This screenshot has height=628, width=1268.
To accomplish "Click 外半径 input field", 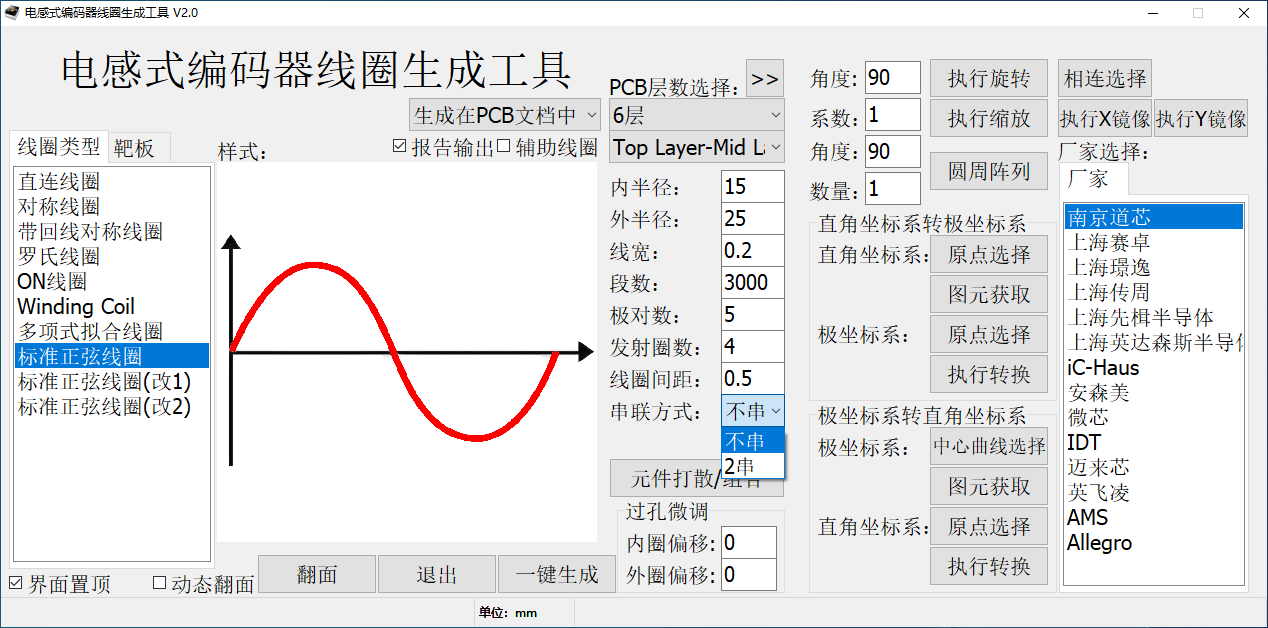I will [x=753, y=219].
